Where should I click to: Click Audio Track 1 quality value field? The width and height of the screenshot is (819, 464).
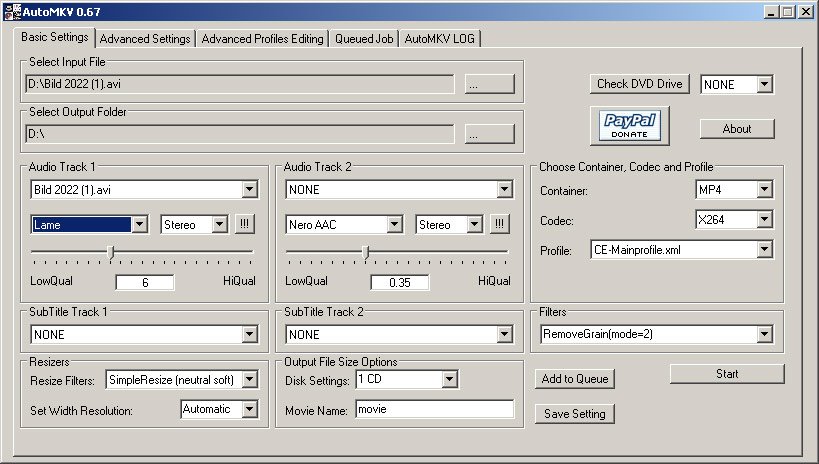pyautogui.click(x=145, y=283)
